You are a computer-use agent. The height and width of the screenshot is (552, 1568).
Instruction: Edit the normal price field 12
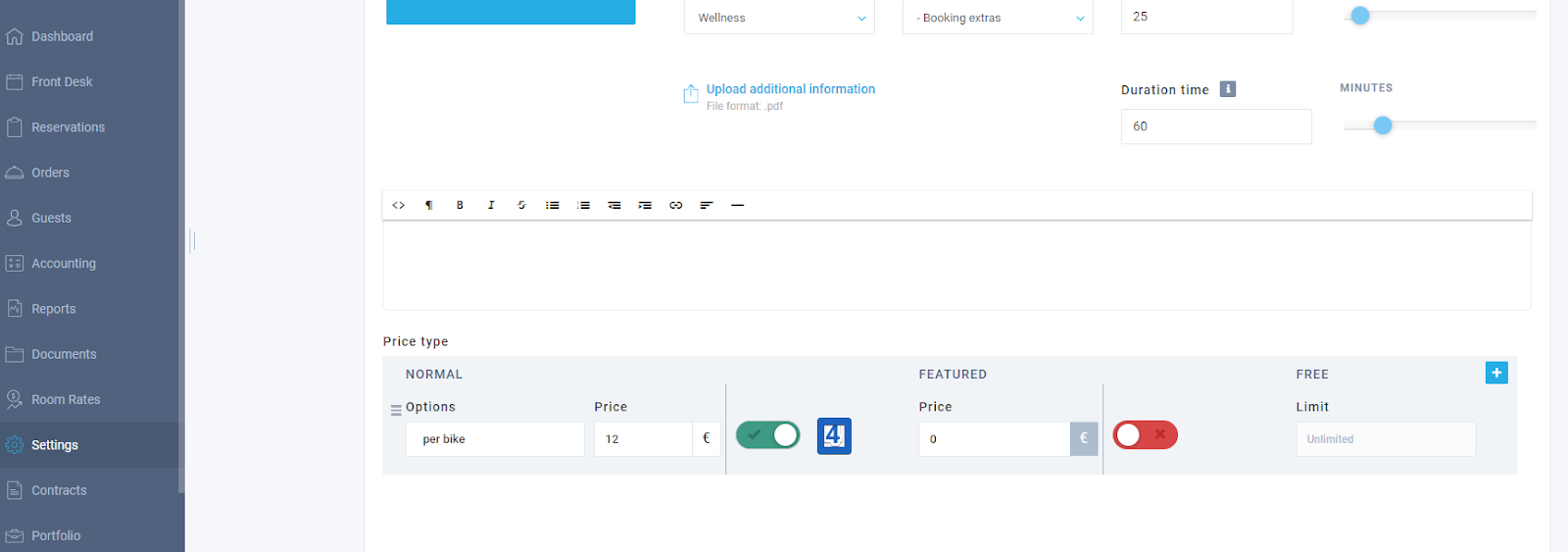coord(643,439)
